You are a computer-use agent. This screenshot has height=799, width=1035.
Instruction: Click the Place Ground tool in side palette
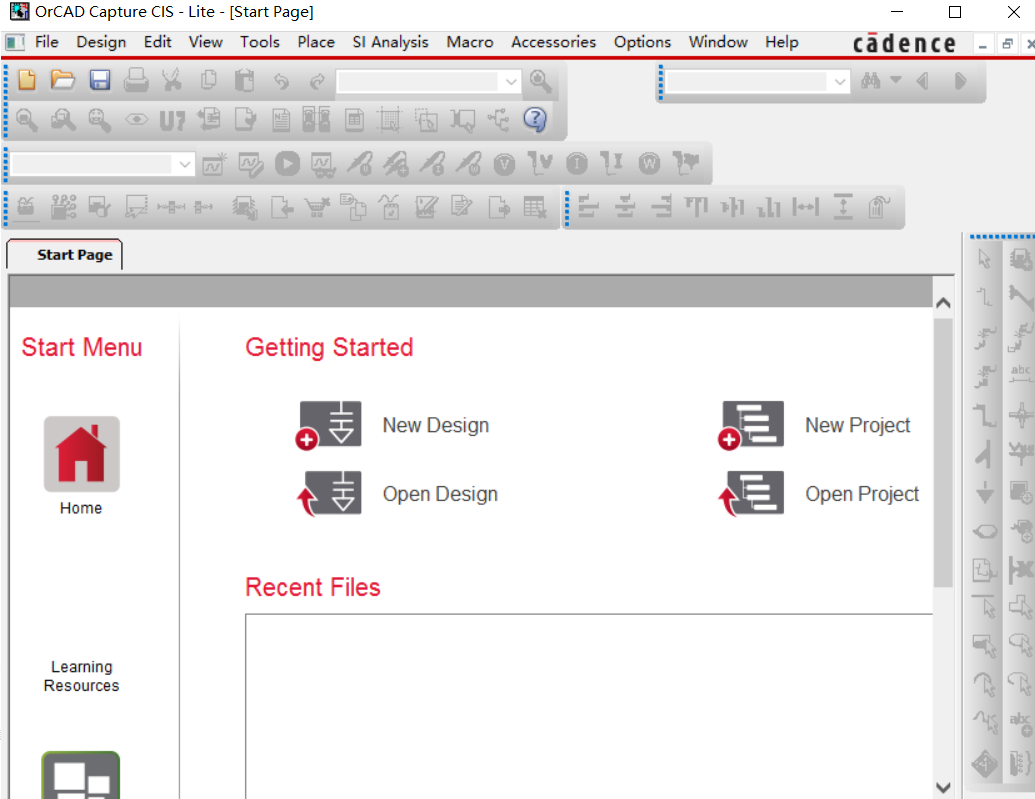[984, 493]
